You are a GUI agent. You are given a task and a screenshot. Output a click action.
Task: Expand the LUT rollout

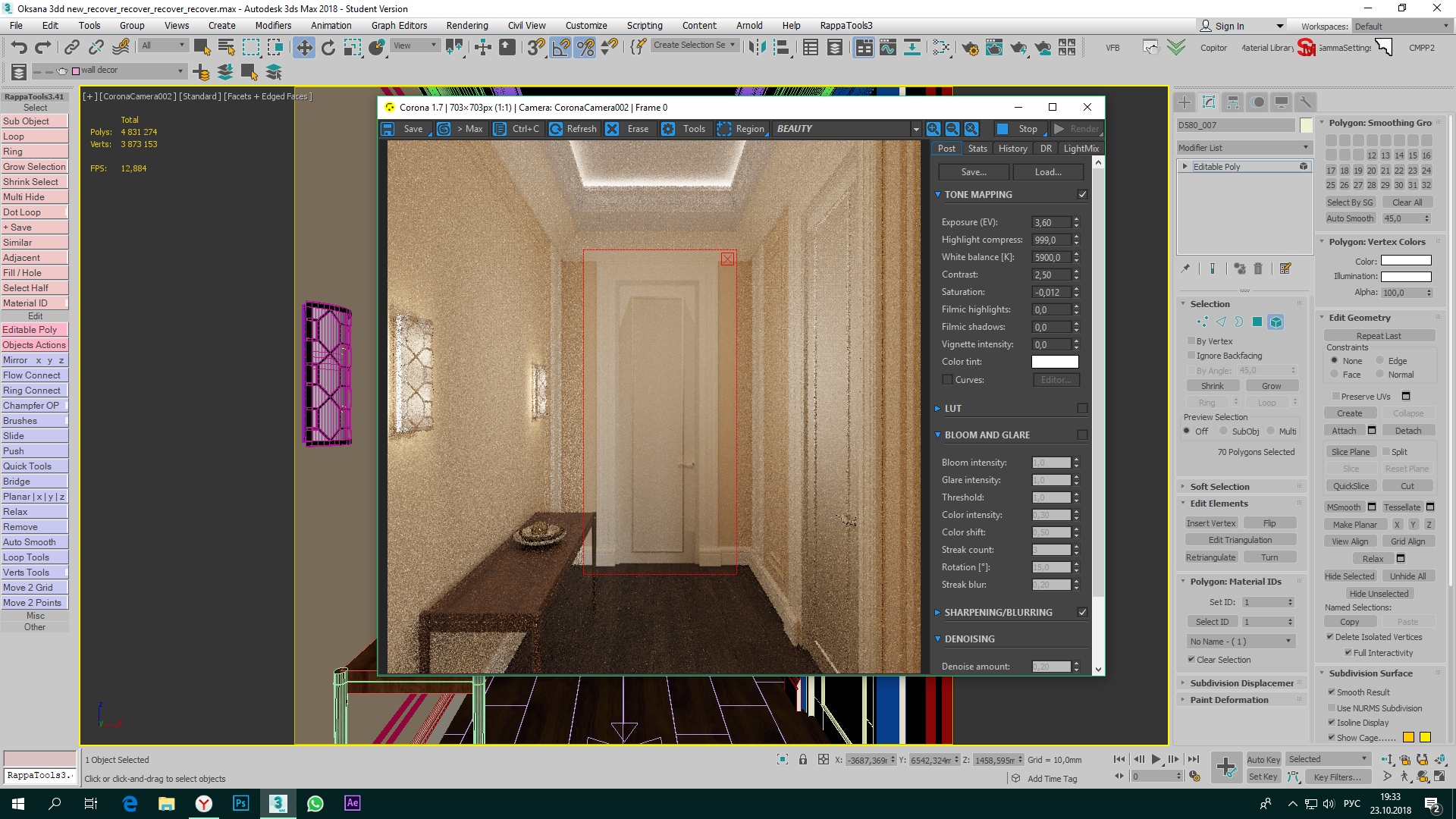pos(952,409)
